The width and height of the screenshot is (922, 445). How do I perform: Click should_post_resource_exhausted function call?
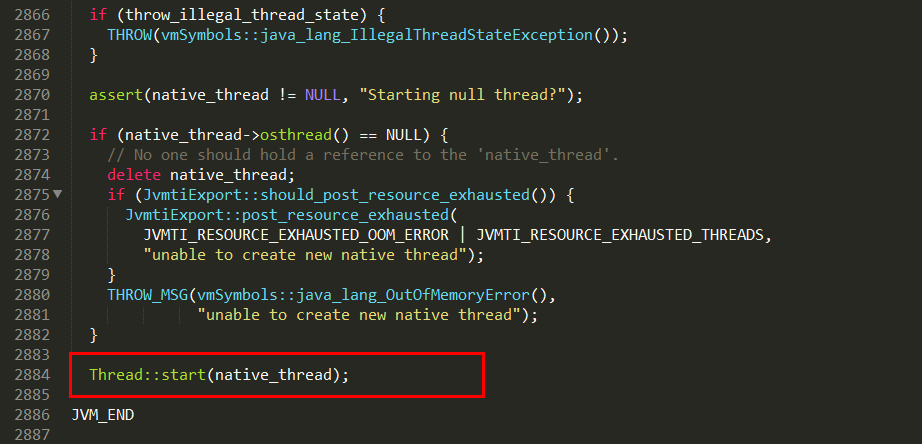click(395, 195)
